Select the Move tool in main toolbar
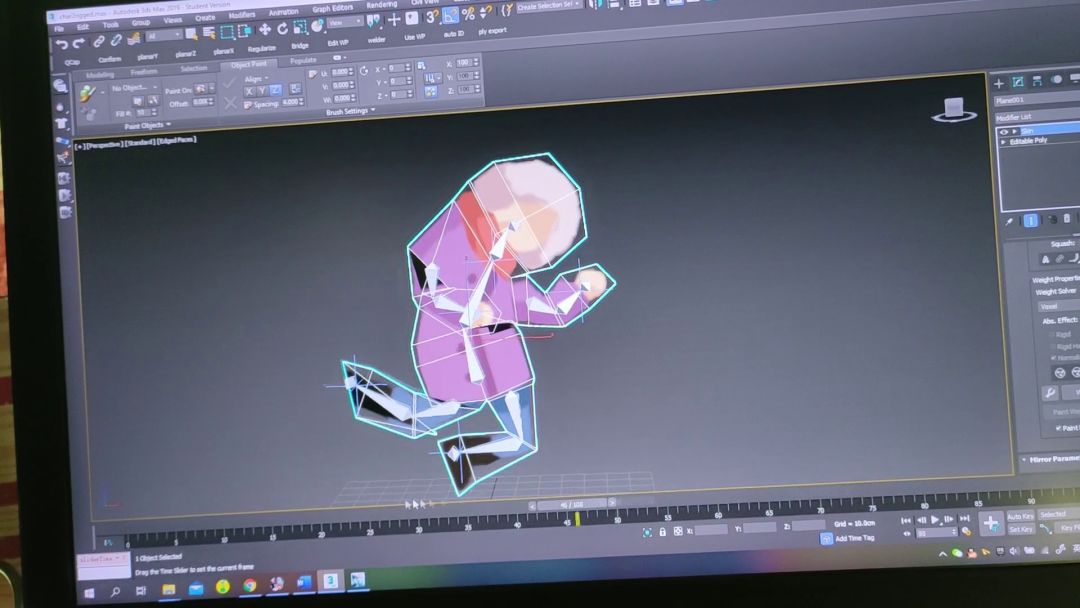1080x608 pixels. click(265, 29)
